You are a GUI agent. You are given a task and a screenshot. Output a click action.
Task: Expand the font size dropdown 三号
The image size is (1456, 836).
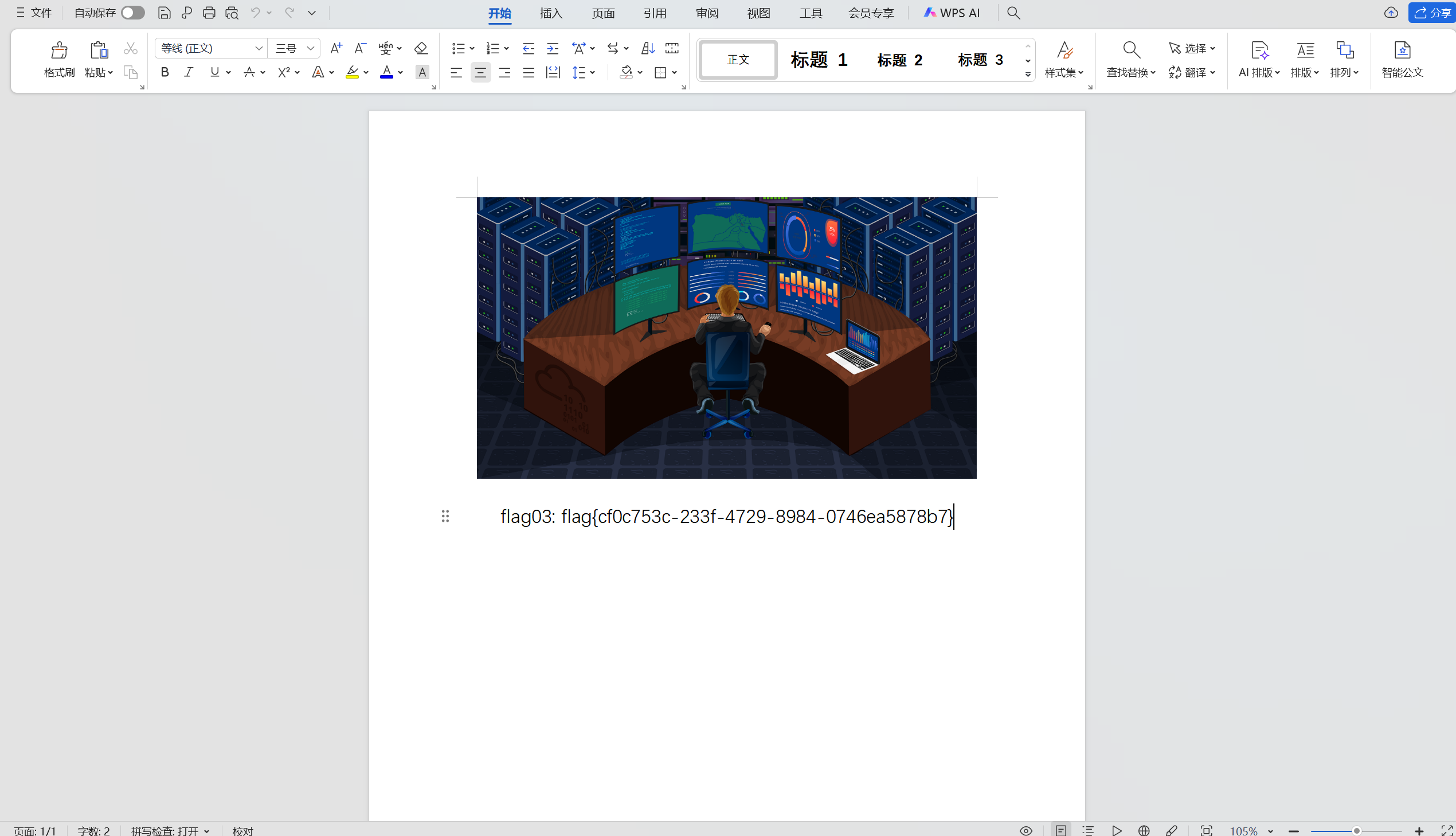point(311,48)
